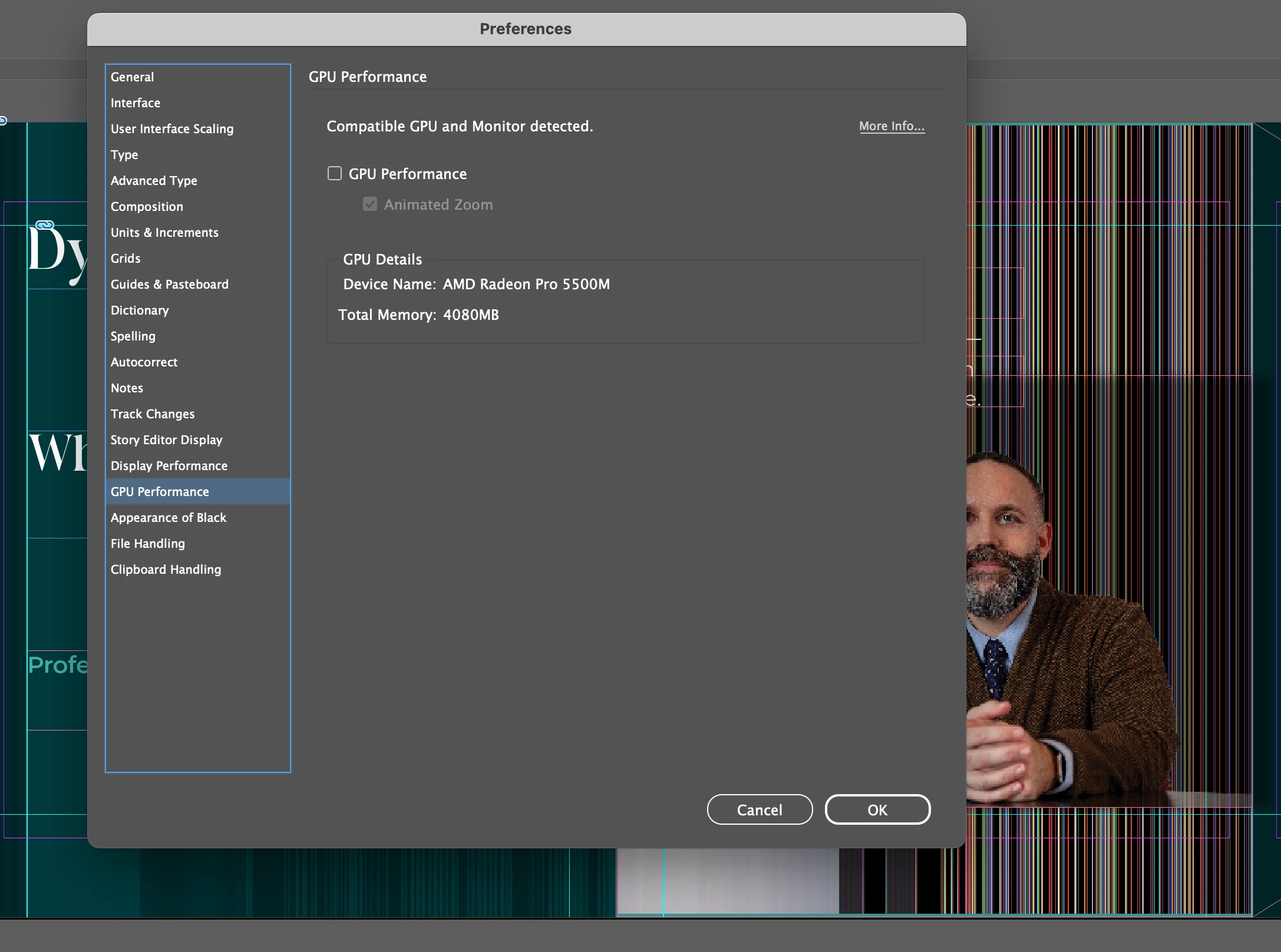The height and width of the screenshot is (952, 1281).
Task: Click the Preferences dialog title bar
Action: pos(526,29)
